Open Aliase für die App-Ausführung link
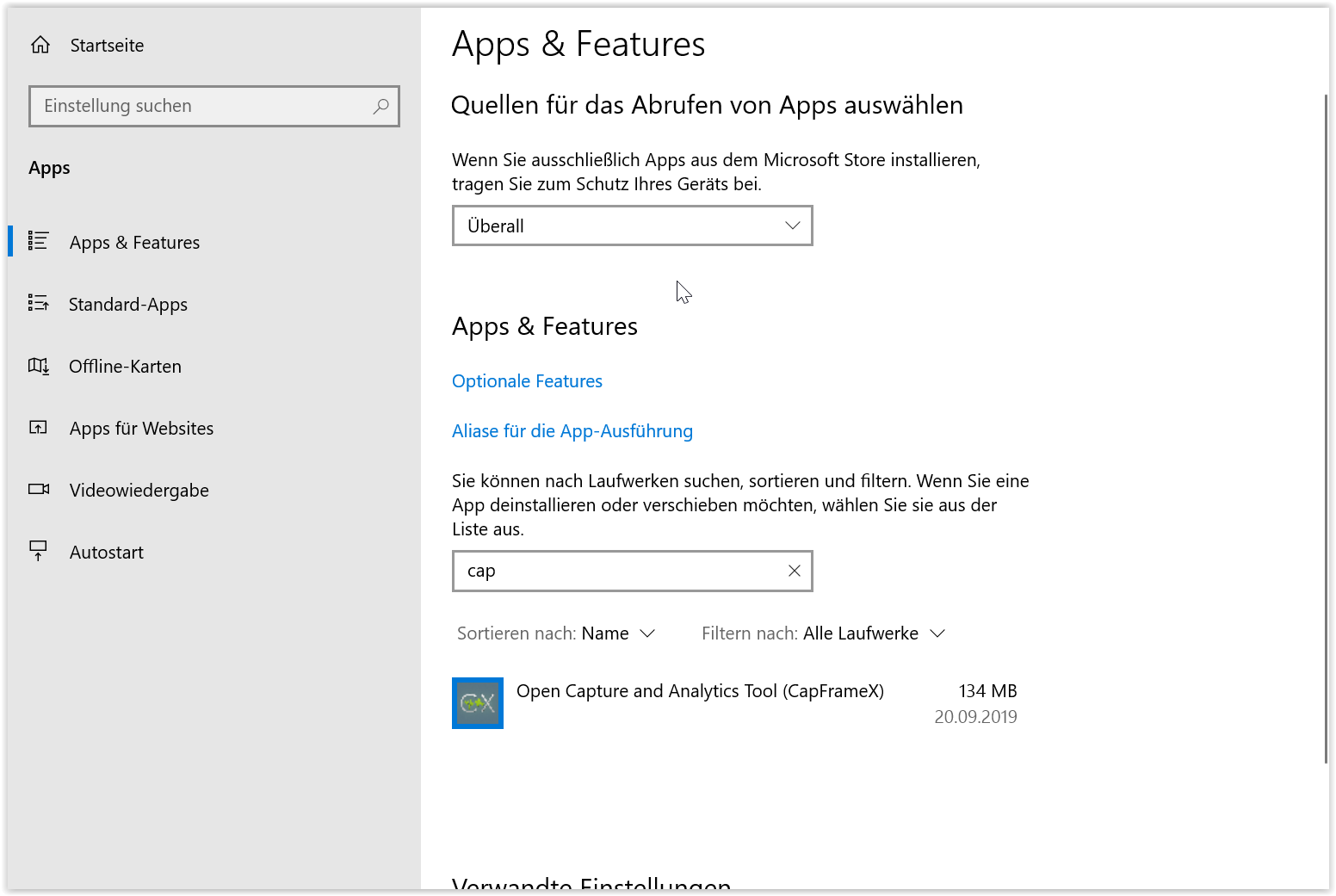 coord(572,431)
